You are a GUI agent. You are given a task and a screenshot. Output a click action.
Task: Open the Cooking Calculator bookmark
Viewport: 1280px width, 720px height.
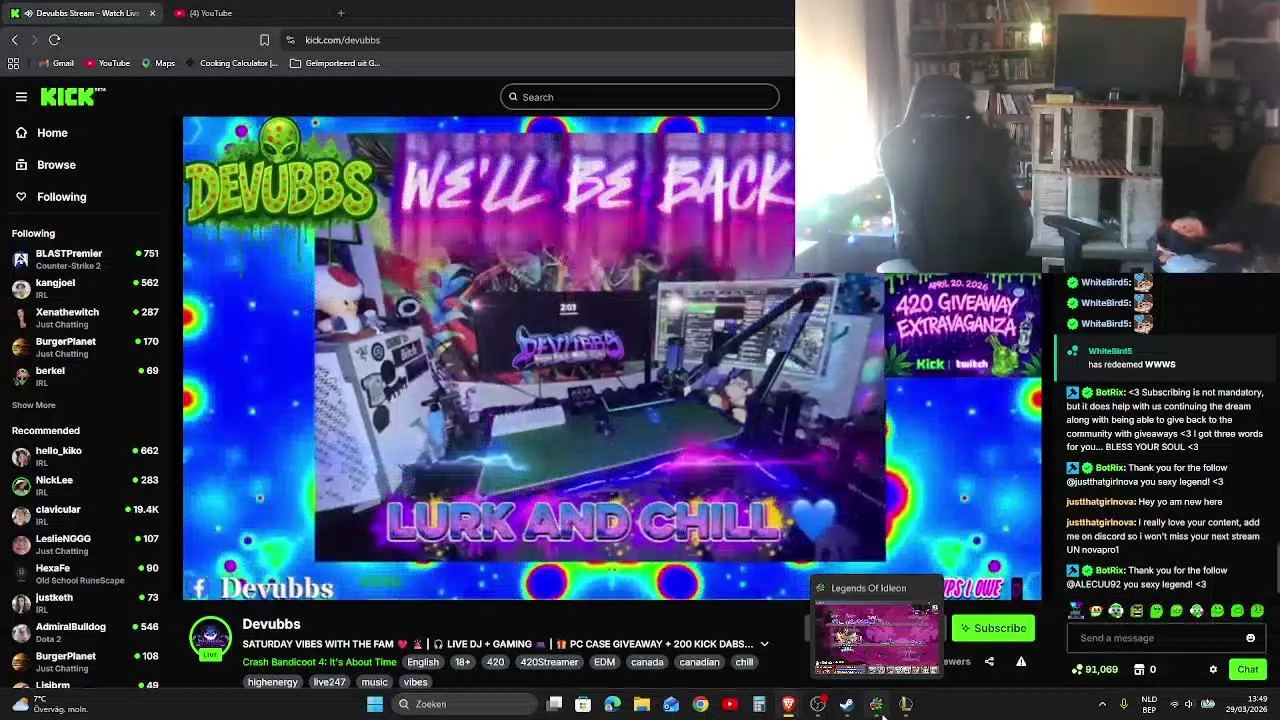pos(232,63)
